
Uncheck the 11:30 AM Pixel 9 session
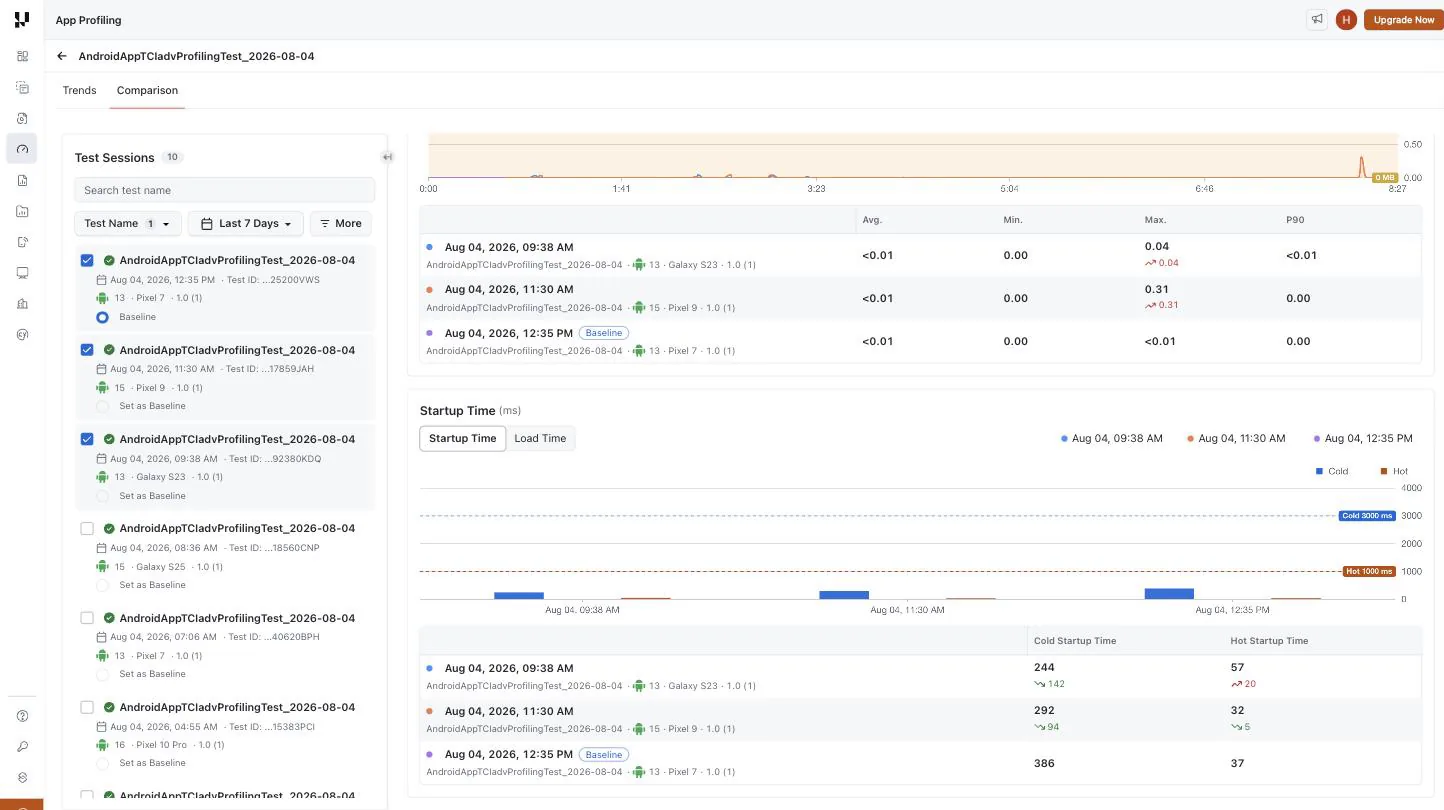coord(87,350)
